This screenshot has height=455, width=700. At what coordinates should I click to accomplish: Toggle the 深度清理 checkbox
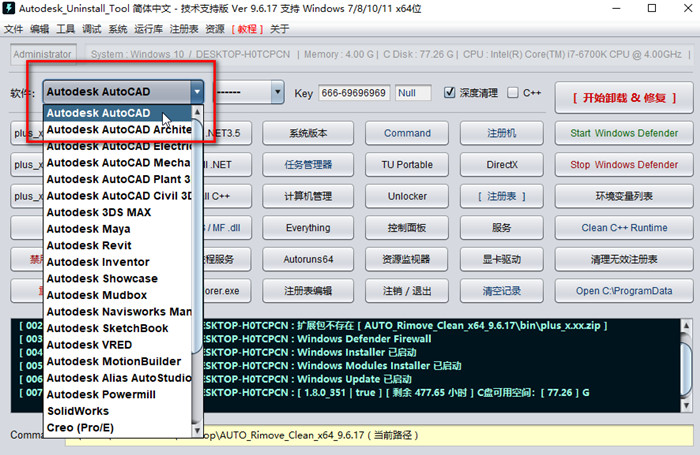450,92
